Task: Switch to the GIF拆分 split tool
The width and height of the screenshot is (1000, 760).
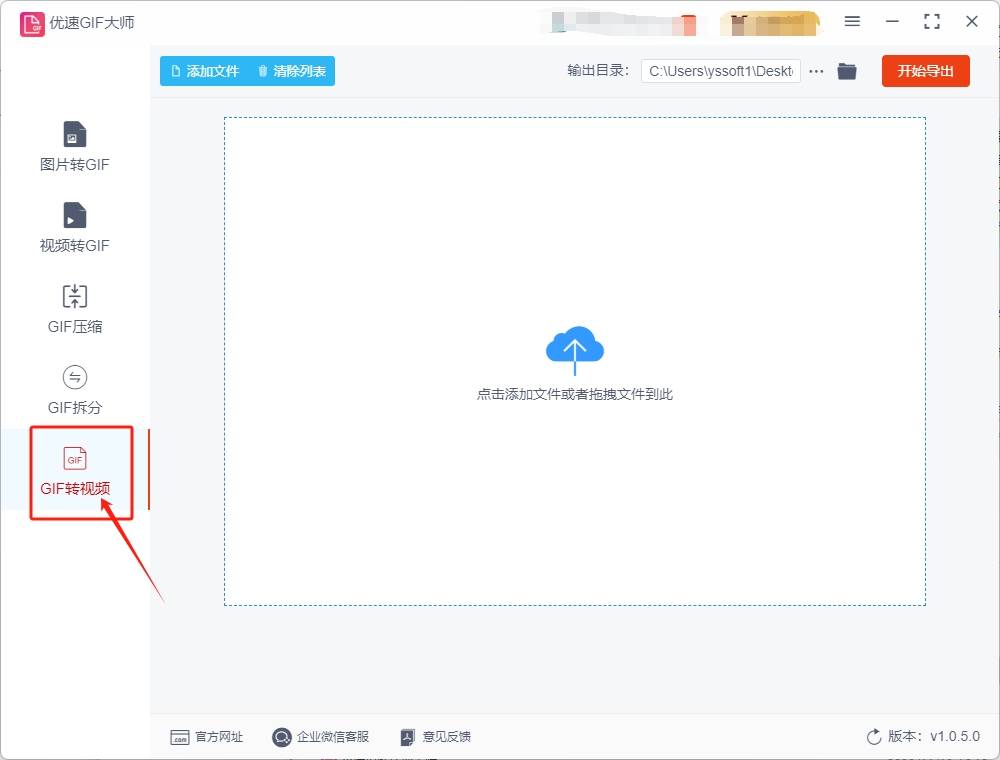Action: tap(73, 389)
